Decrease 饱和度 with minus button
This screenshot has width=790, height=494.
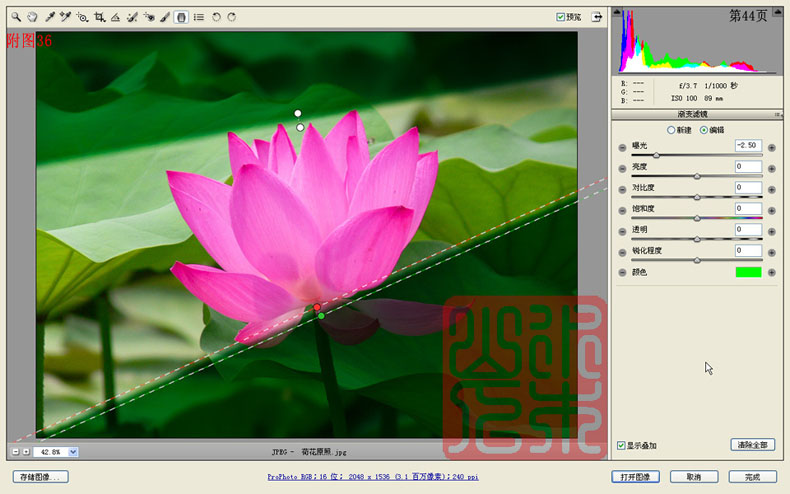point(622,211)
